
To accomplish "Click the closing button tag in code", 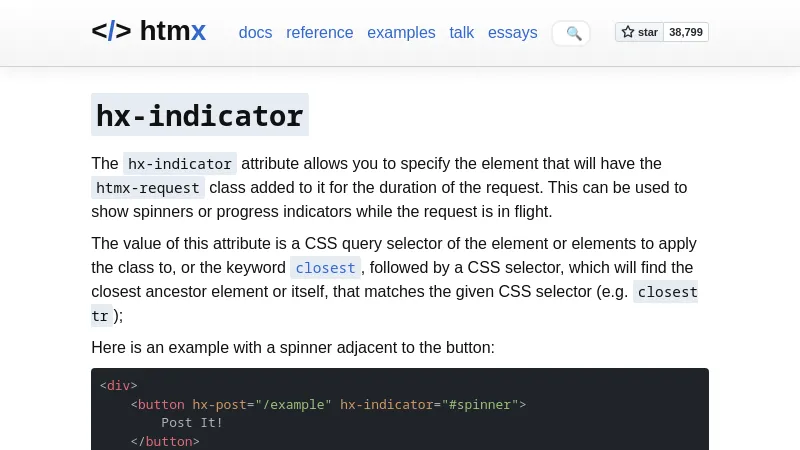I will point(165,441).
